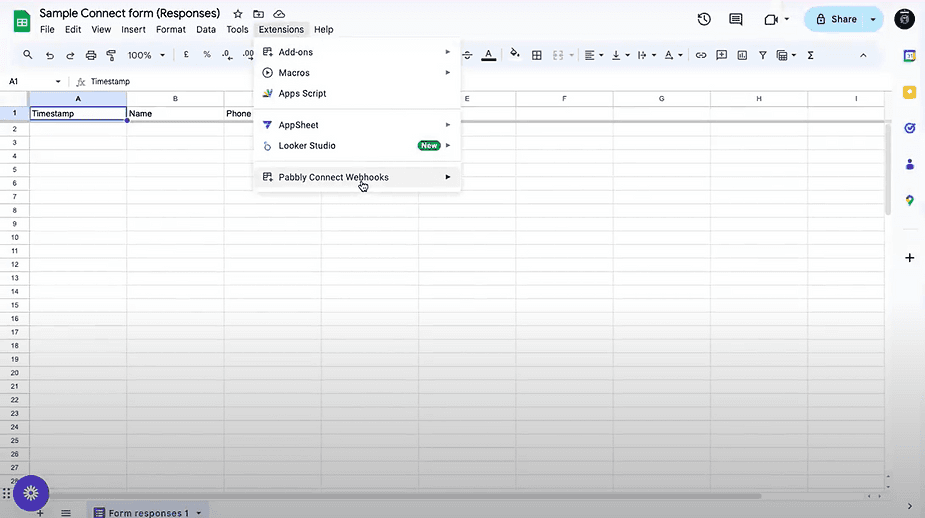Expand the AppSheet submenu
The height and width of the screenshot is (518, 925).
coord(357,125)
